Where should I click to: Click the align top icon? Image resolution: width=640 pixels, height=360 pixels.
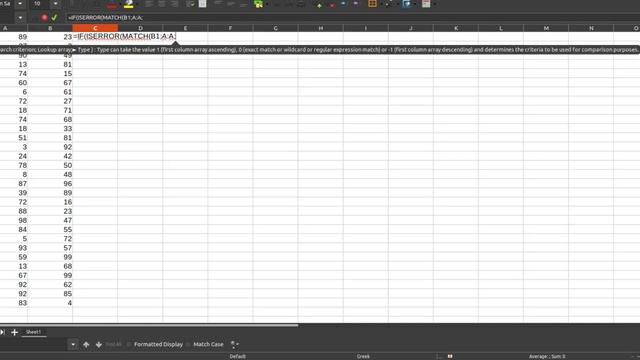[218, 4]
